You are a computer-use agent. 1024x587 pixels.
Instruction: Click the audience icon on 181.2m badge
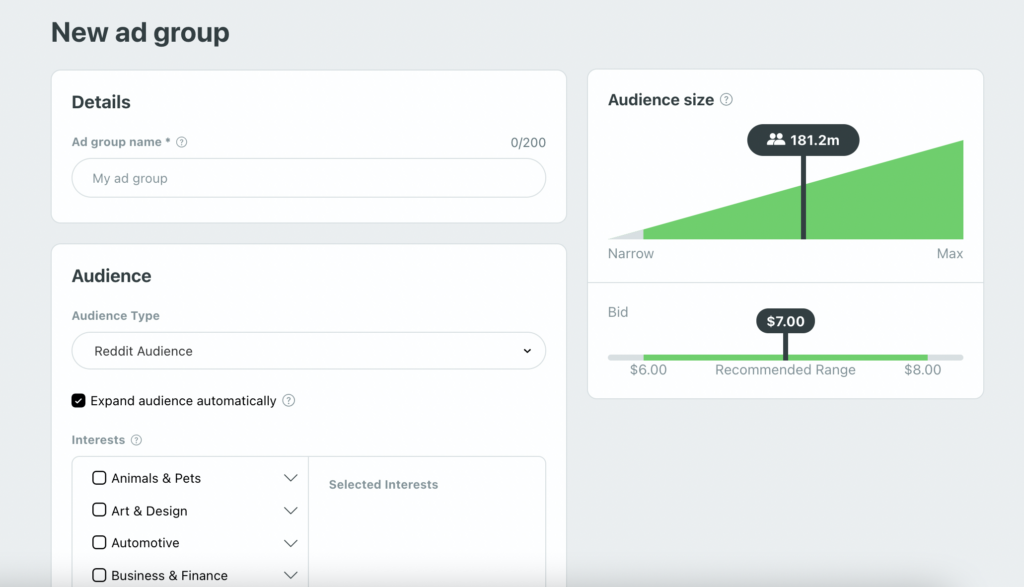click(774, 140)
